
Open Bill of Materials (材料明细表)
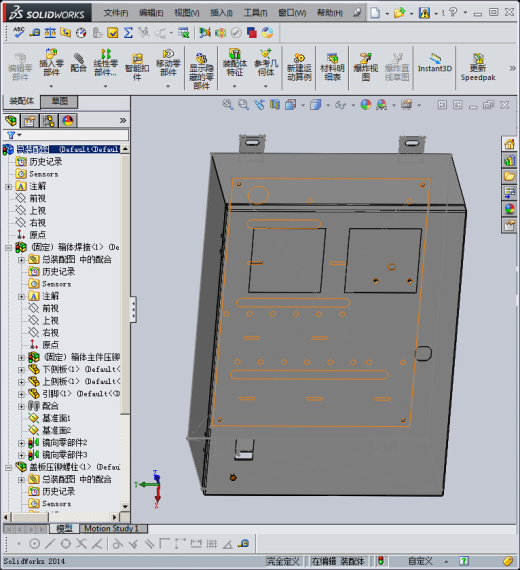click(332, 67)
